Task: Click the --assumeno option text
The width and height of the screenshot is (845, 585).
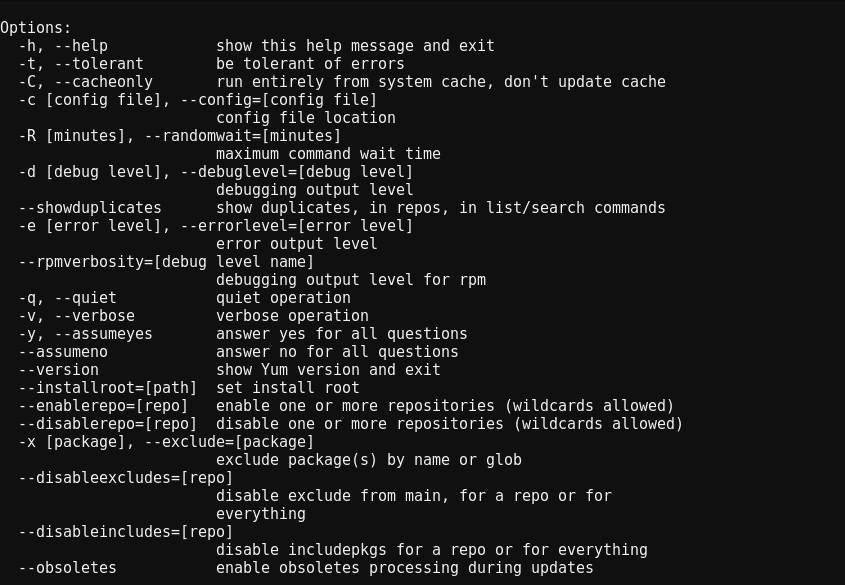Action: pyautogui.click(x=63, y=352)
